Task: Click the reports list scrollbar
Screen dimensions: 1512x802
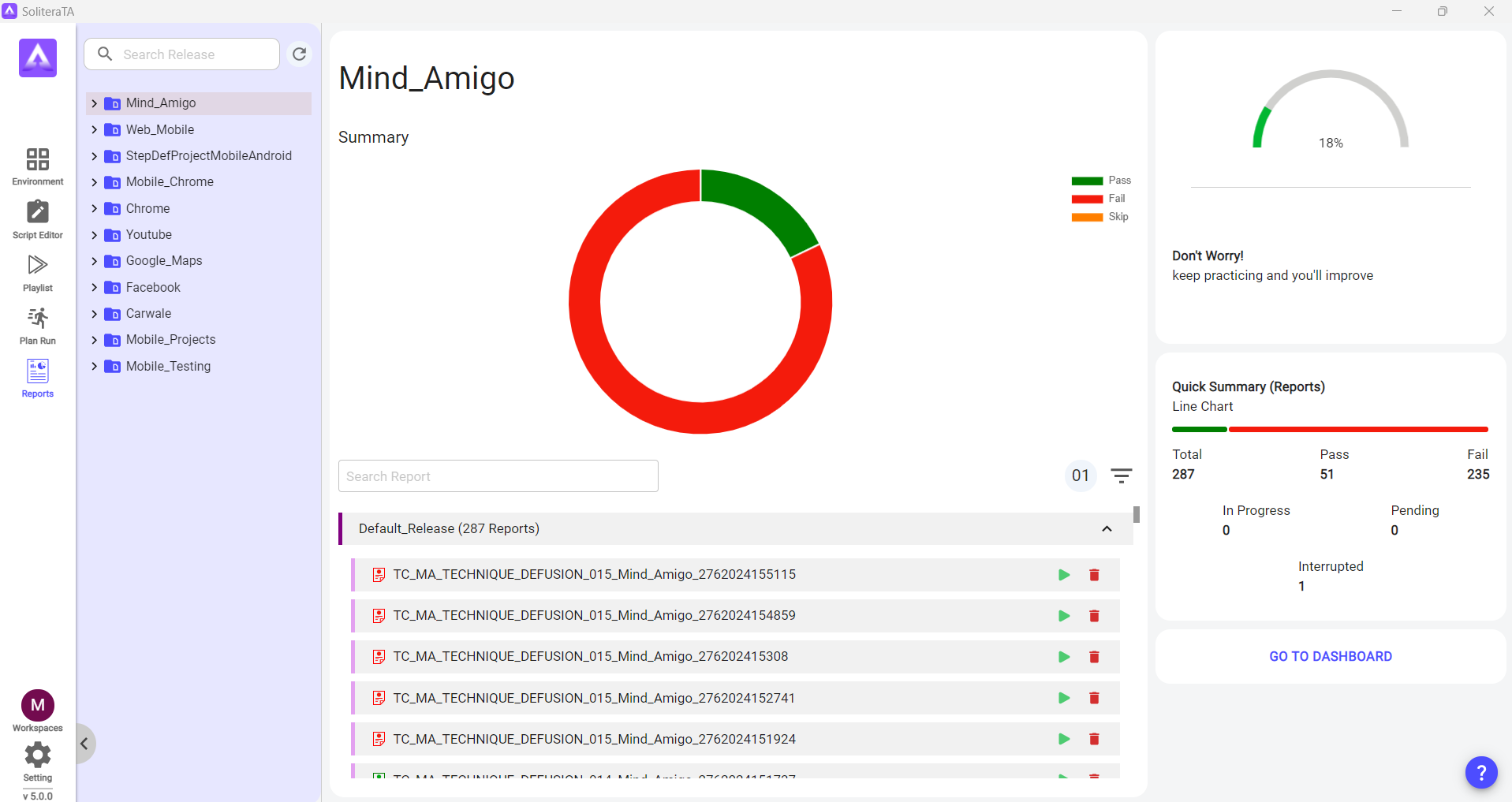Action: pyautogui.click(x=1137, y=514)
